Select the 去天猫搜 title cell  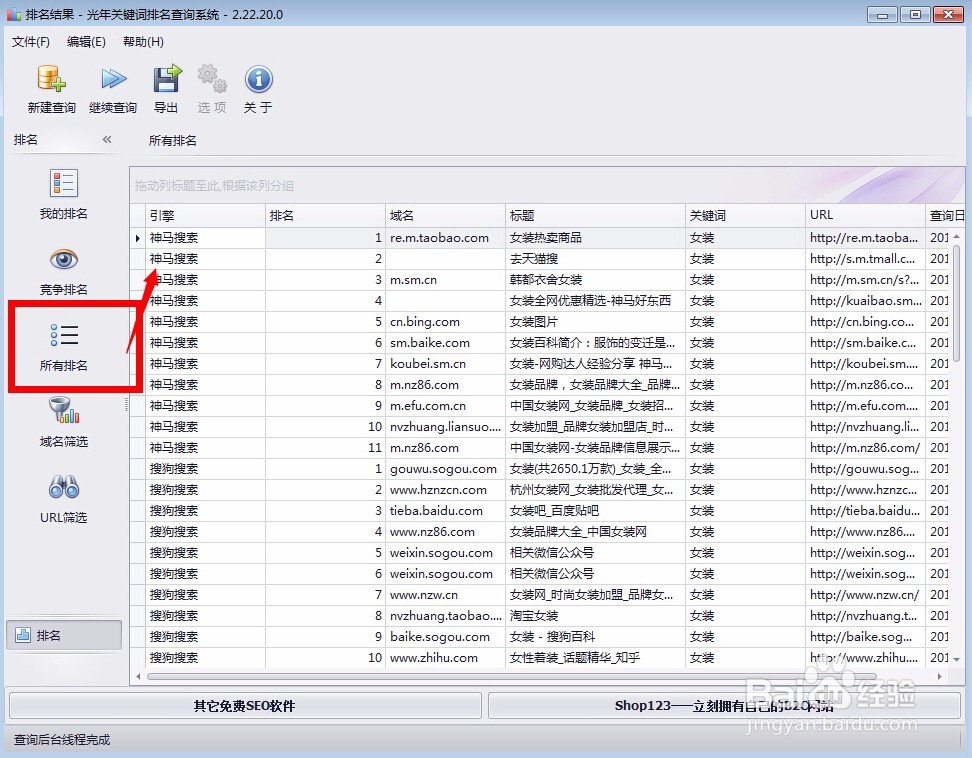tap(595, 259)
